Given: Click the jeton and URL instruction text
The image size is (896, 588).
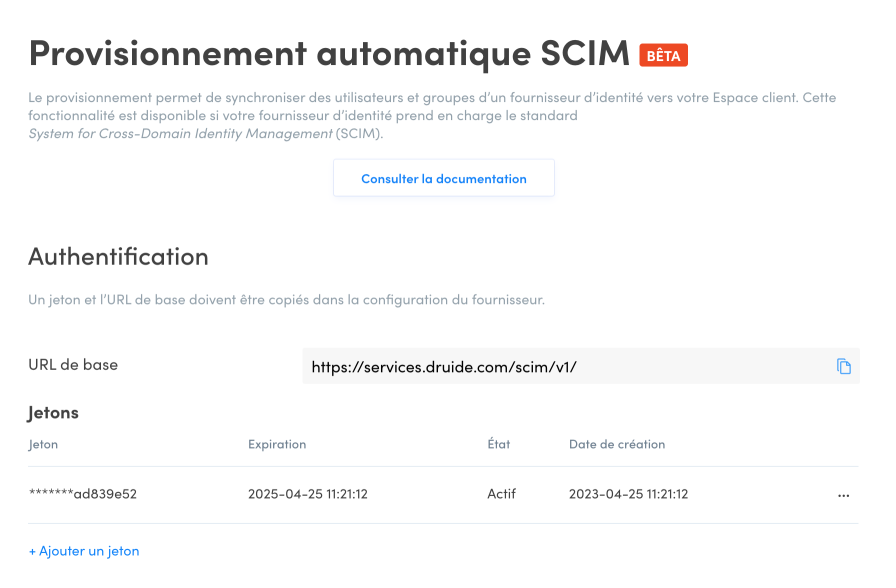Looking at the screenshot, I should 286,299.
